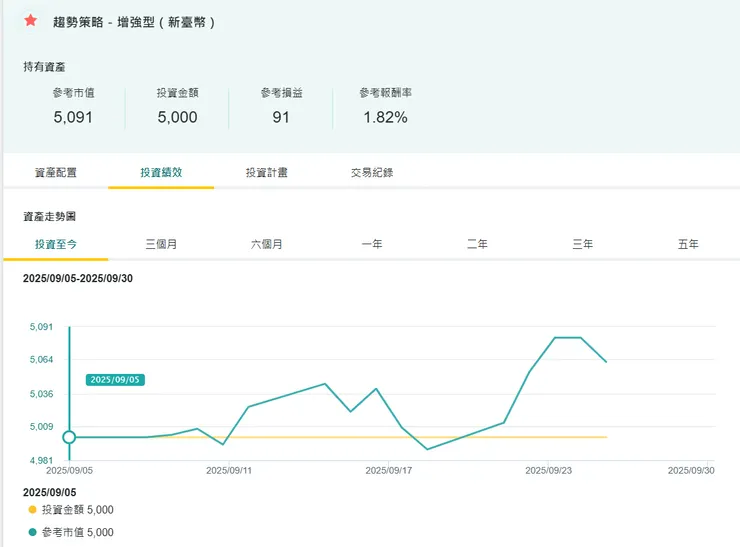Open the 交易紀錄 tab
Image resolution: width=740 pixels, height=547 pixels.
(372, 172)
